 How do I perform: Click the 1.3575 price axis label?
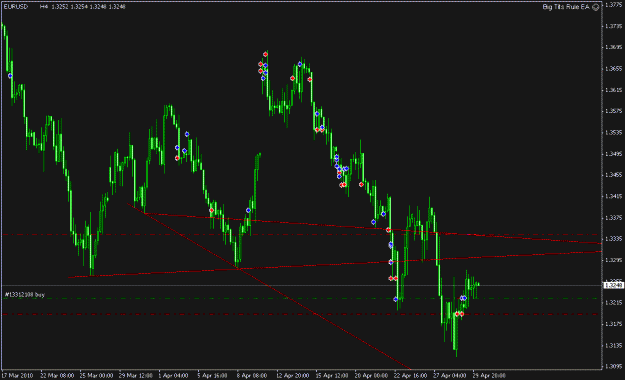pyautogui.click(x=613, y=111)
